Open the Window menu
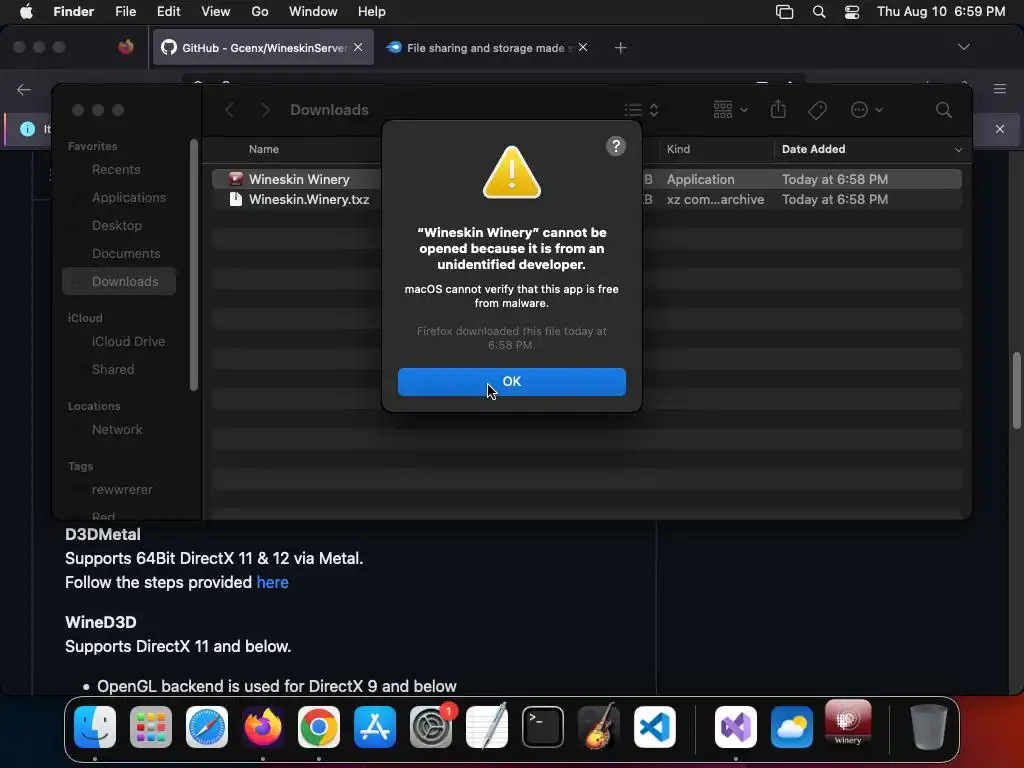This screenshot has height=768, width=1024. point(313,12)
